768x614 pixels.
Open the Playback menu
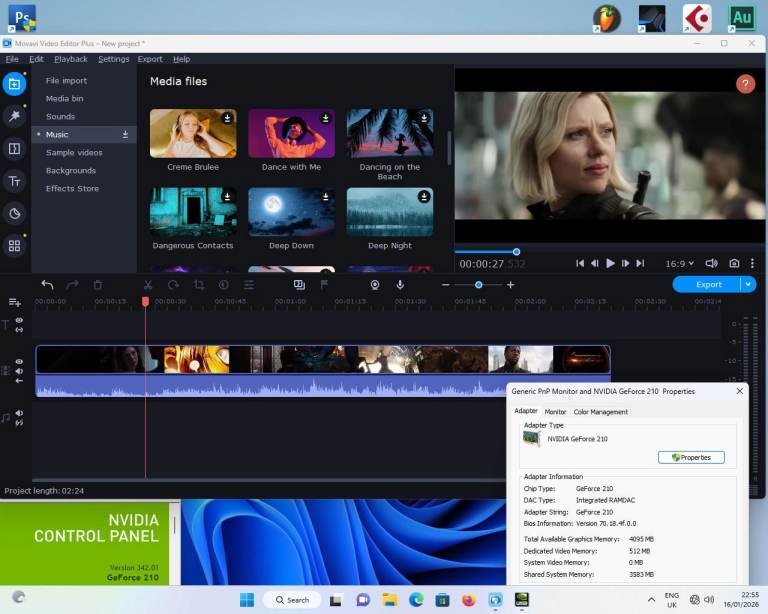(71, 59)
